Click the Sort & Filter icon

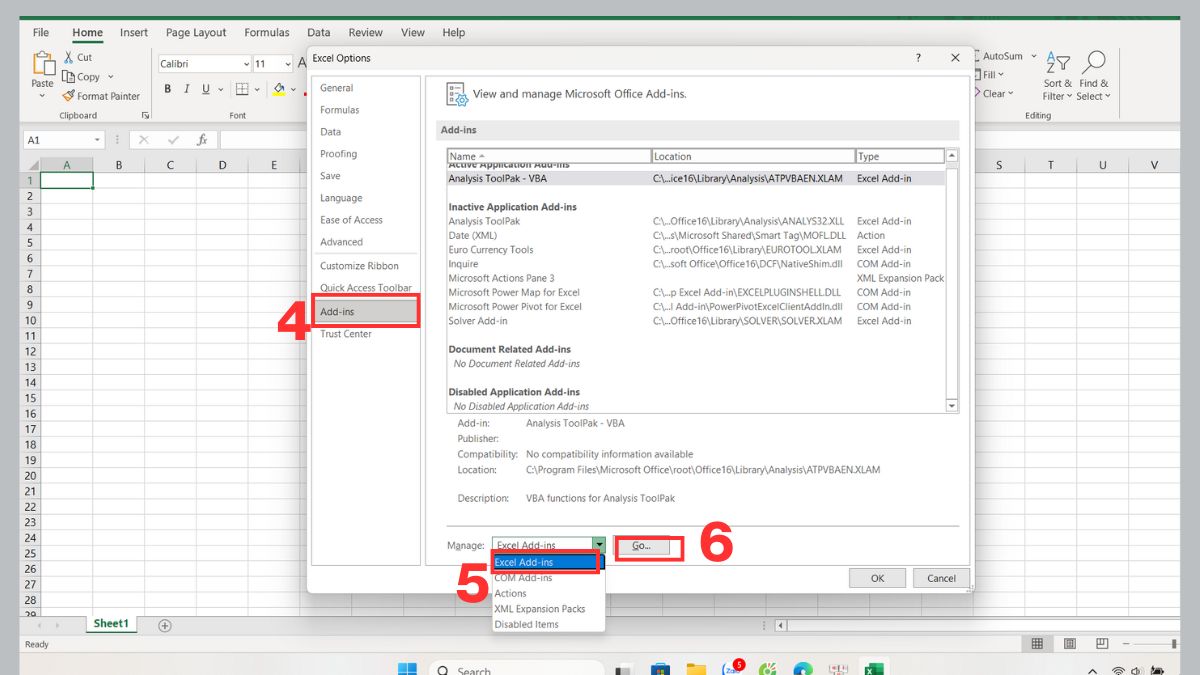pyautogui.click(x=1057, y=64)
